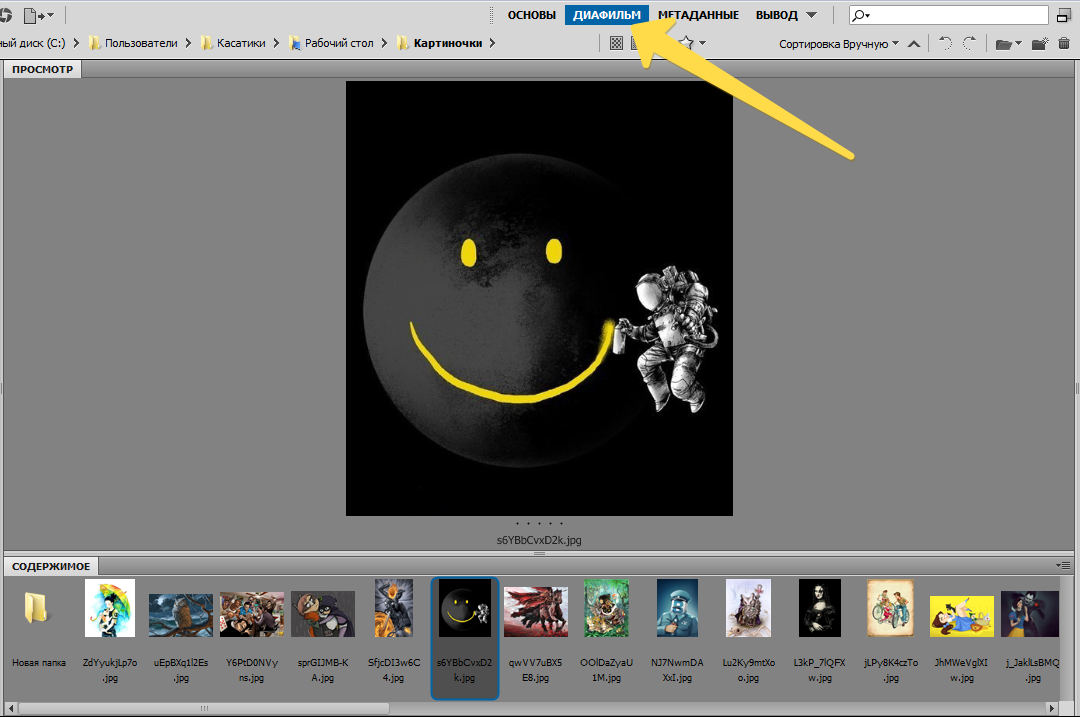Switch to the ОСНОВЫ workspace

[531, 15]
